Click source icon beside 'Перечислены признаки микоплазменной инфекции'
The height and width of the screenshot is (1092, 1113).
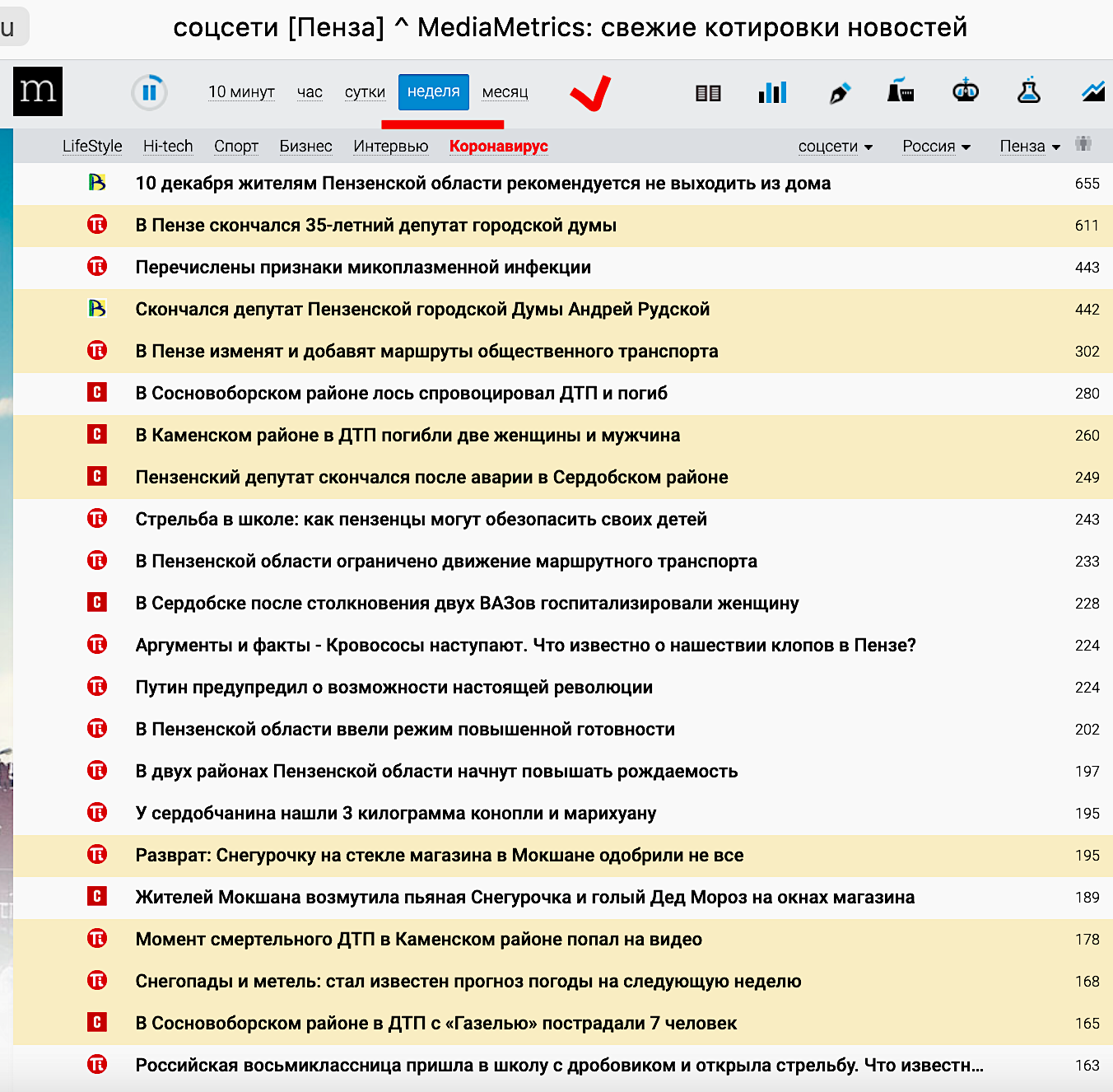[x=97, y=266]
